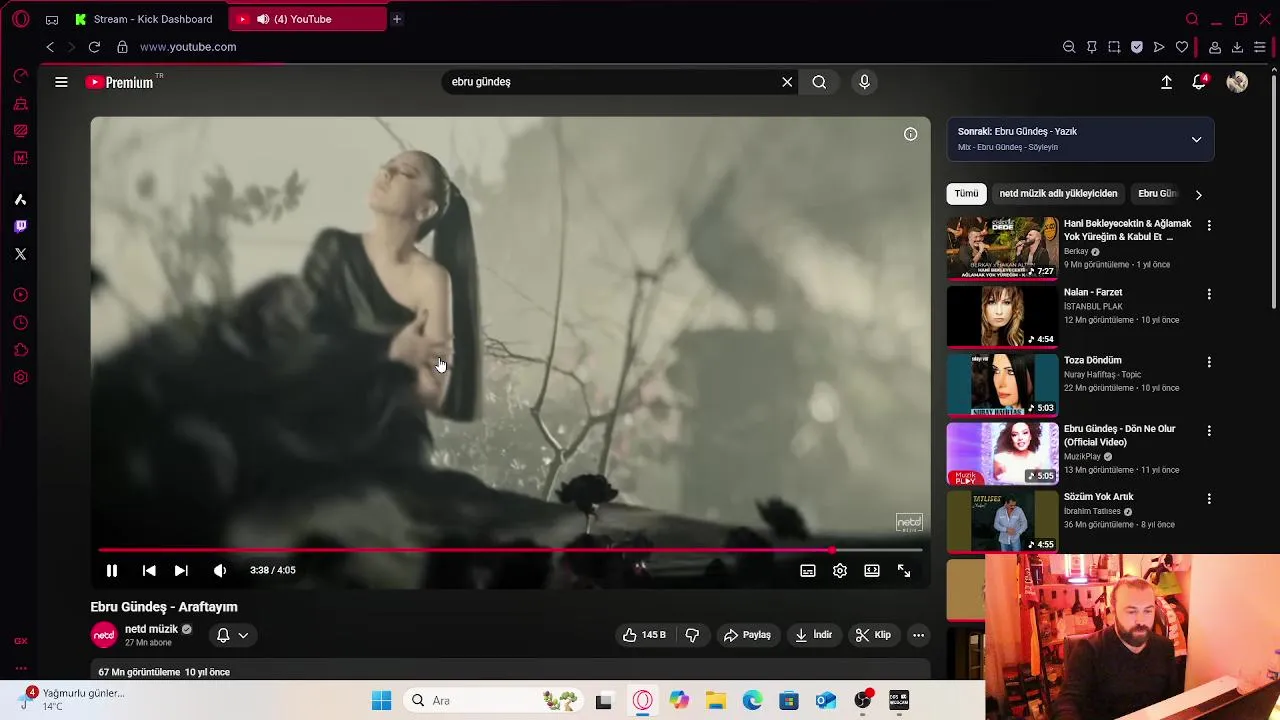Image resolution: width=1280 pixels, height=720 pixels.
Task: Toggle the ad blocker shield
Action: pos(1137,47)
